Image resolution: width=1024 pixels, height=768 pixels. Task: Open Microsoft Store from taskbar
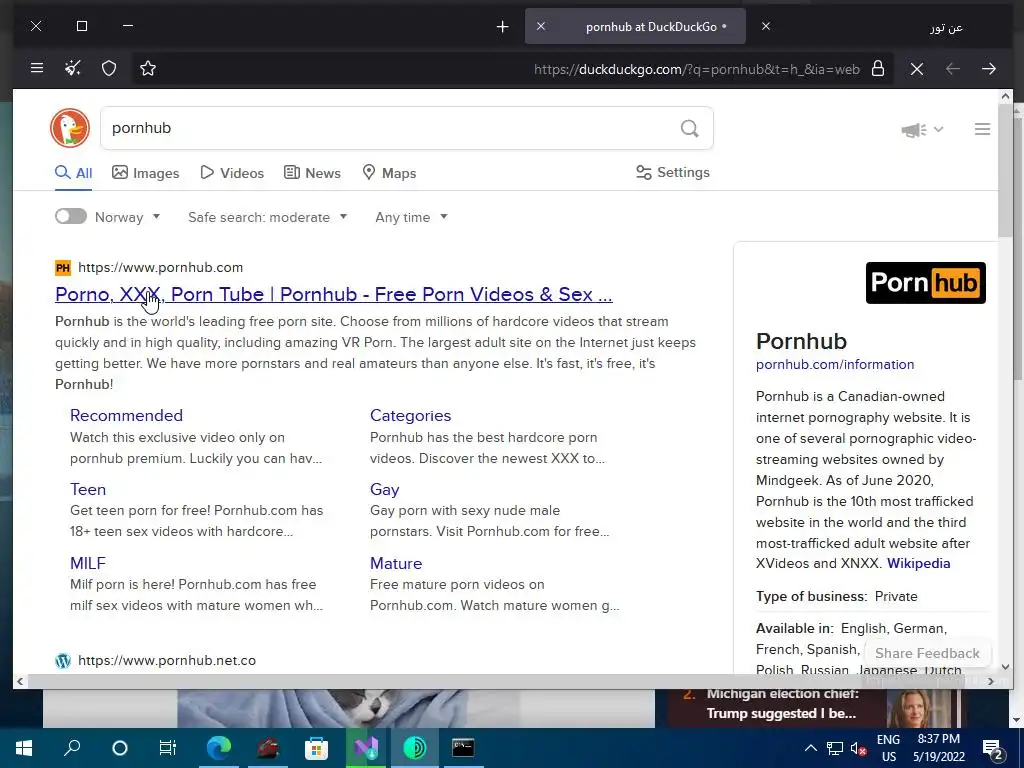[316, 748]
